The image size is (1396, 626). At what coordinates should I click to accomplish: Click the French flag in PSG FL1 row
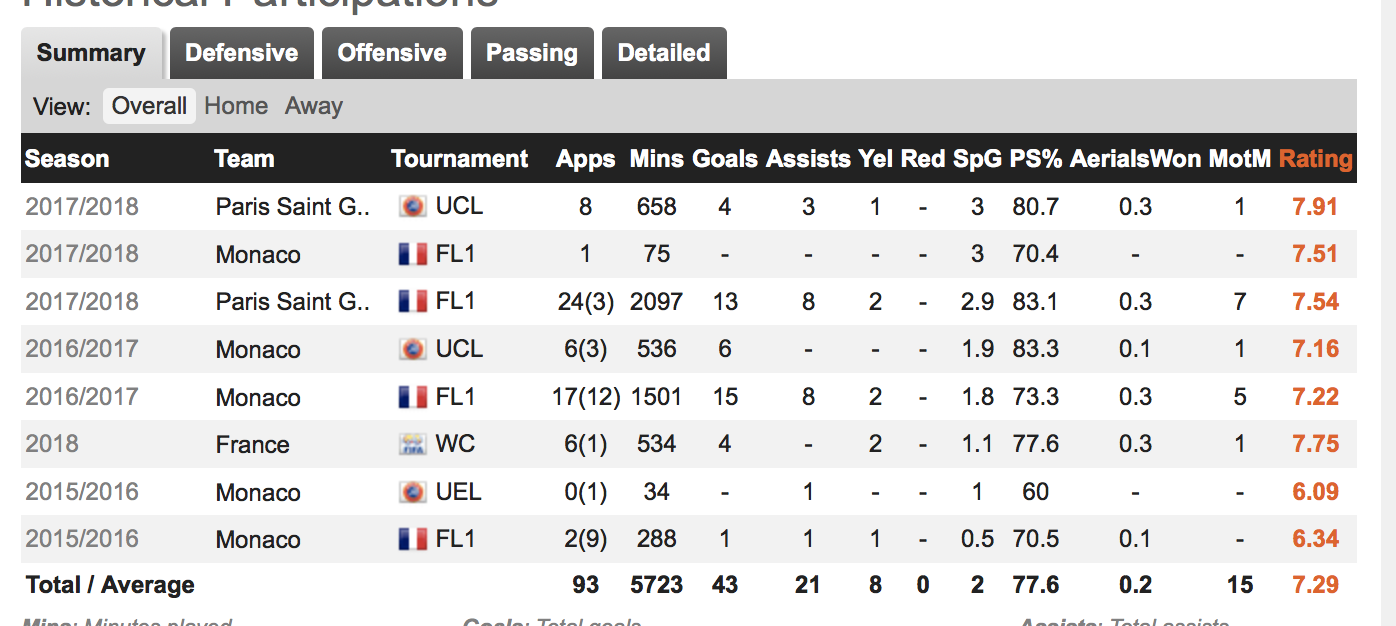click(412, 302)
